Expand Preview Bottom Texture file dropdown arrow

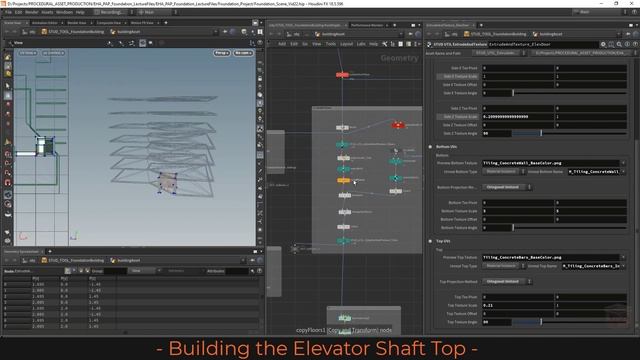(x=623, y=163)
